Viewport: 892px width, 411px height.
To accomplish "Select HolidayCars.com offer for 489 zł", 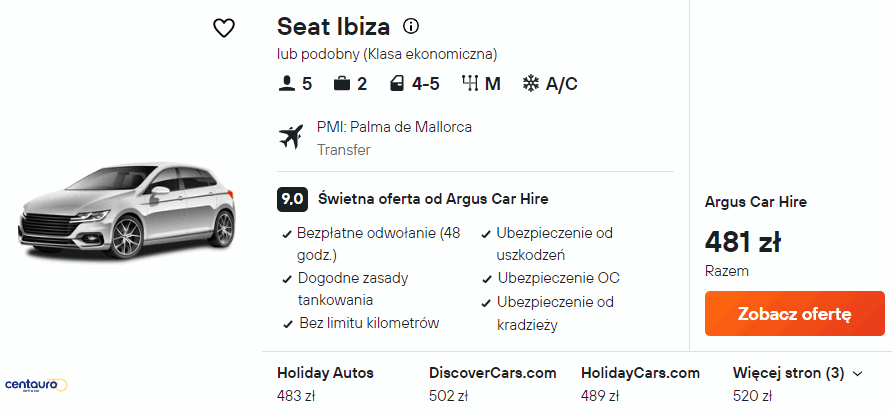I will tap(640, 383).
